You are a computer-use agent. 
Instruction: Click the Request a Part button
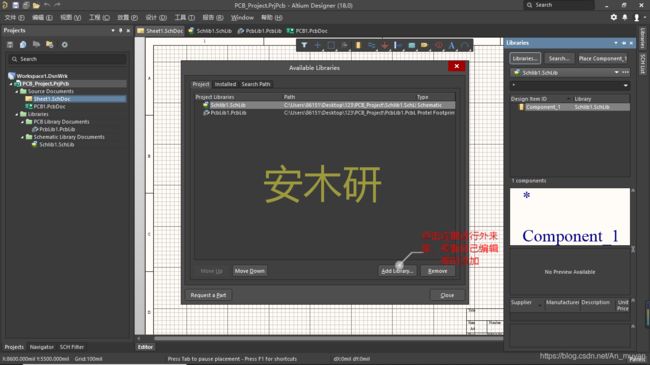pos(208,295)
